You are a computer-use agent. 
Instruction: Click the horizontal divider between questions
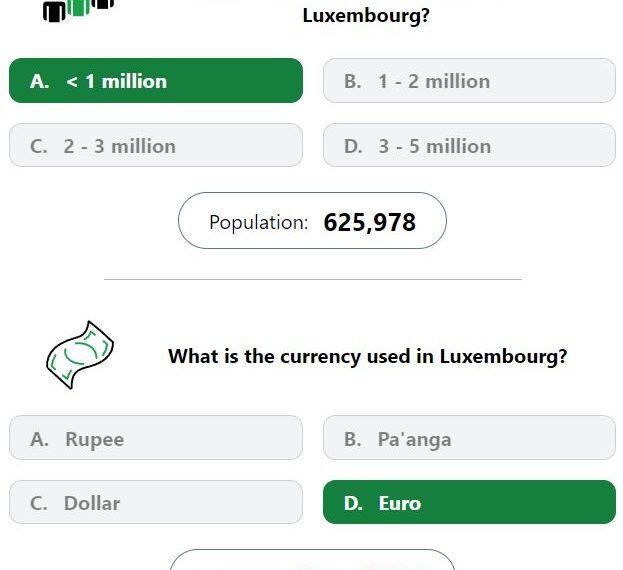click(312, 279)
